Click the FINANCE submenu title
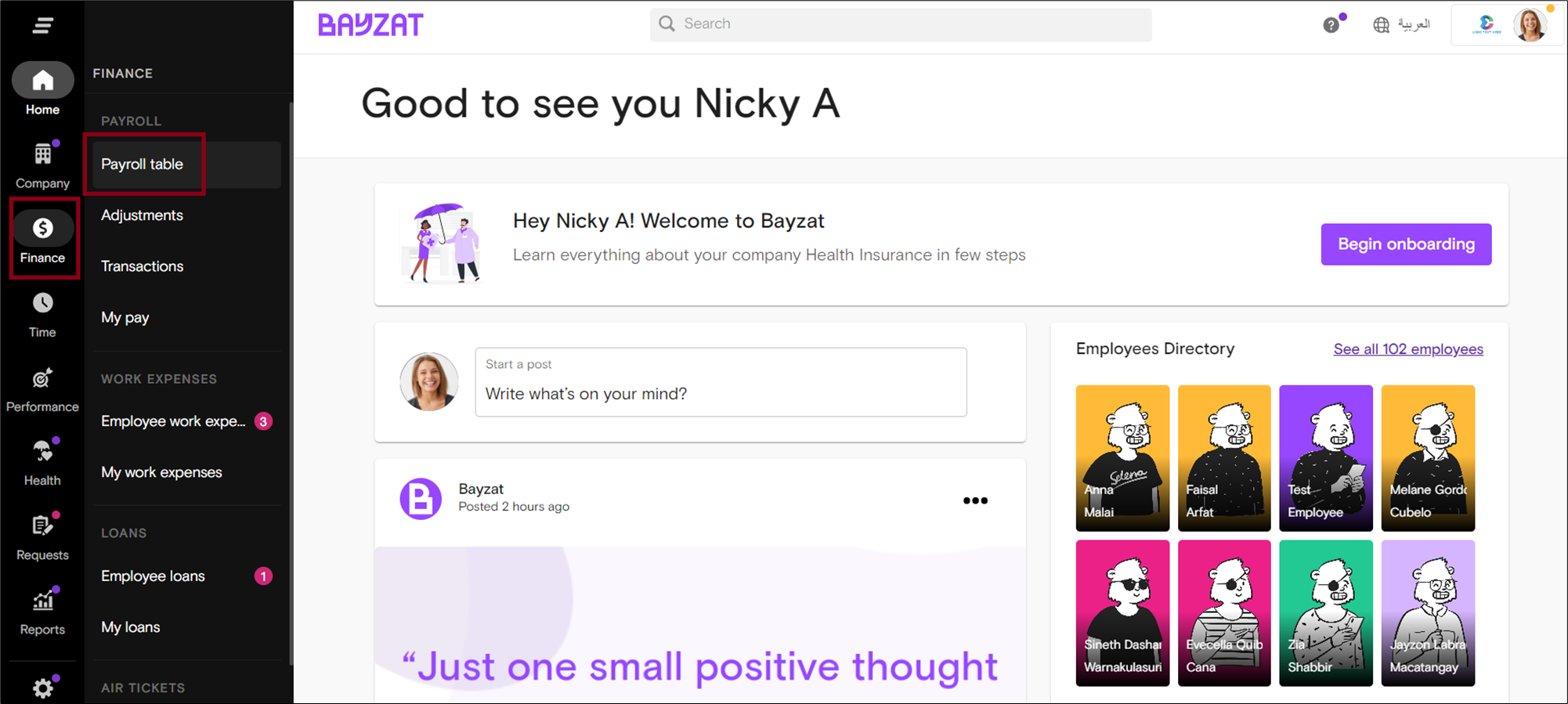The height and width of the screenshot is (704, 1568). (123, 74)
